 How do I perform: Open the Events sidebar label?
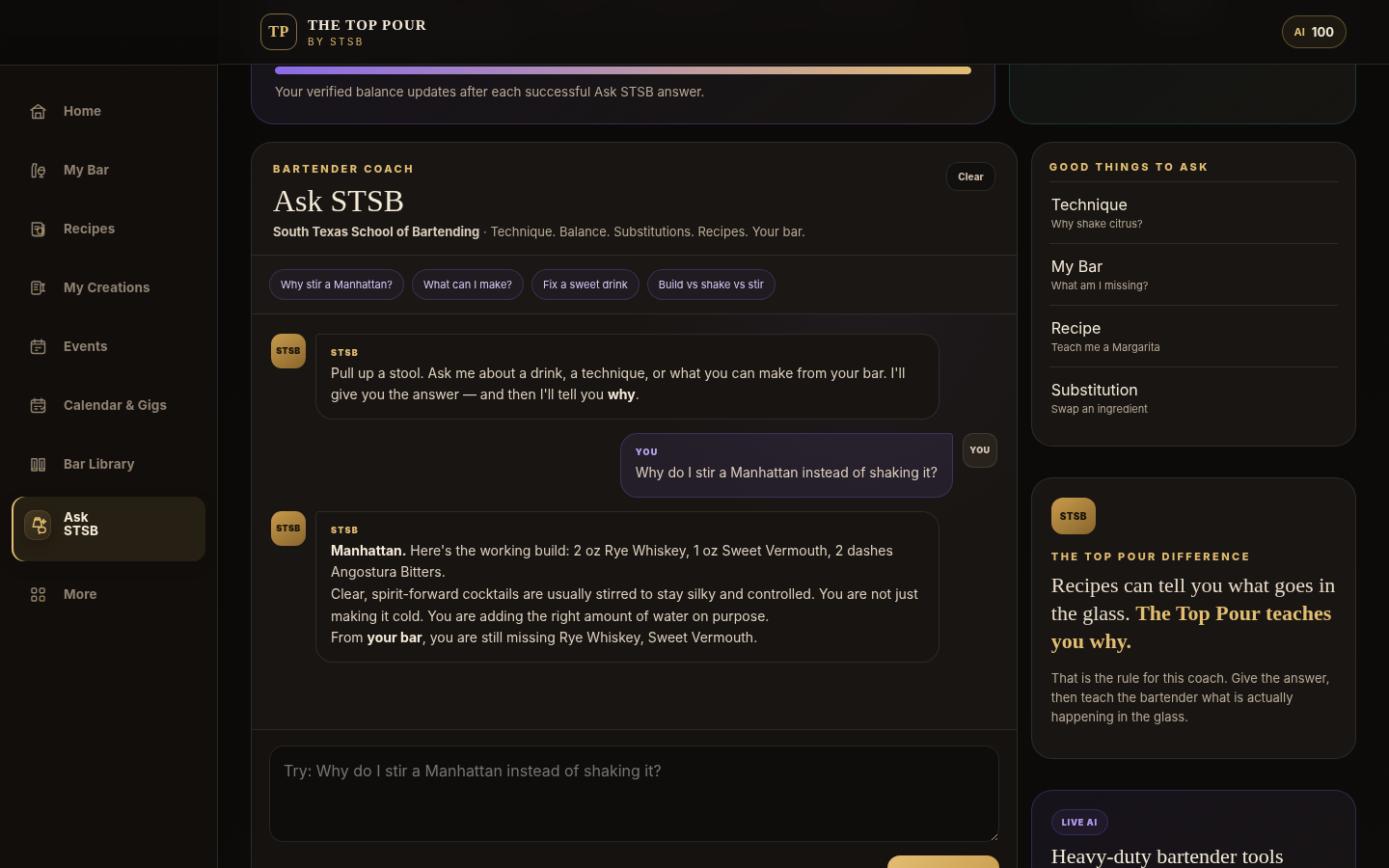[85, 347]
